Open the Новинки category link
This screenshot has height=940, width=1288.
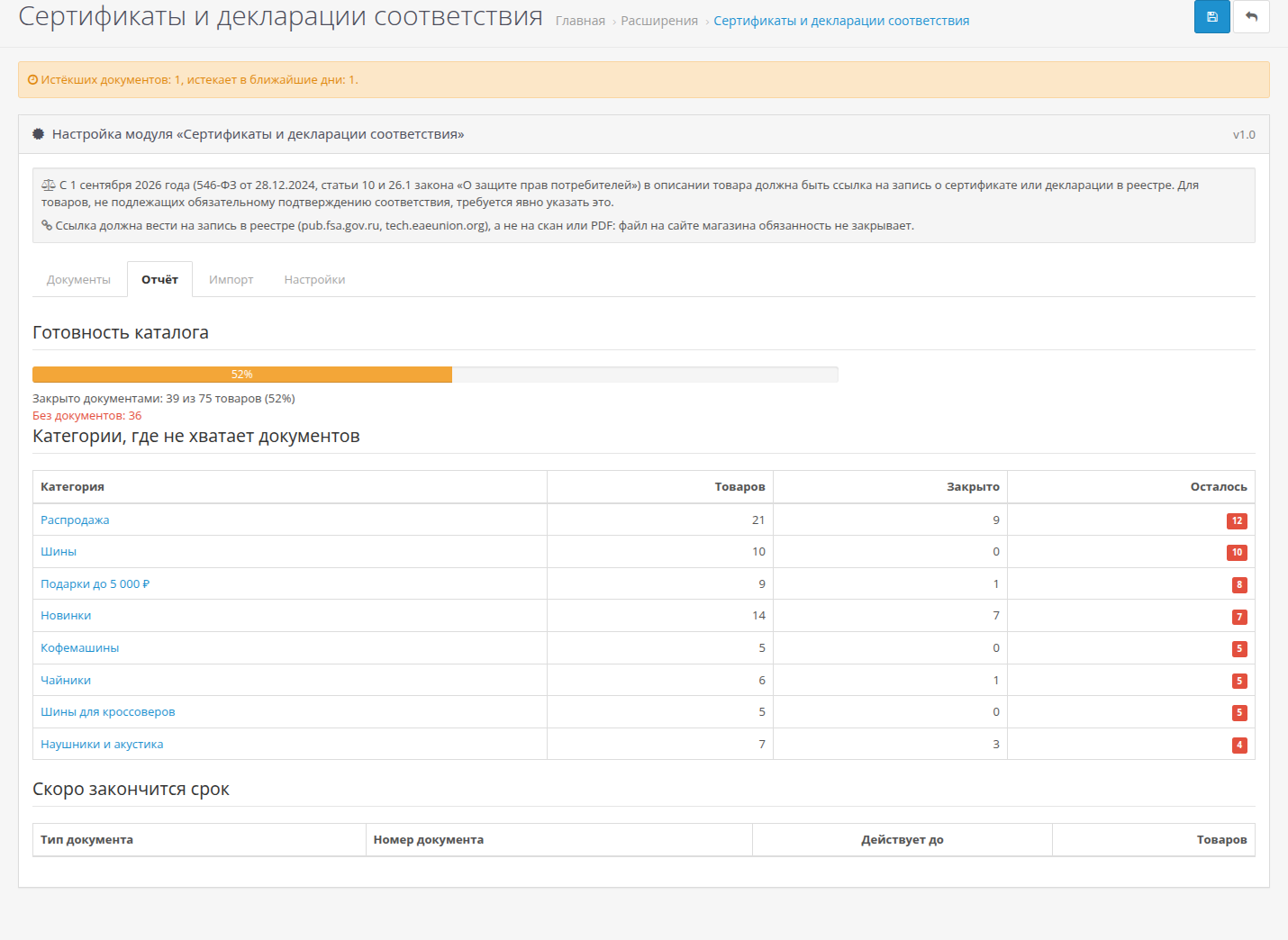[66, 616]
